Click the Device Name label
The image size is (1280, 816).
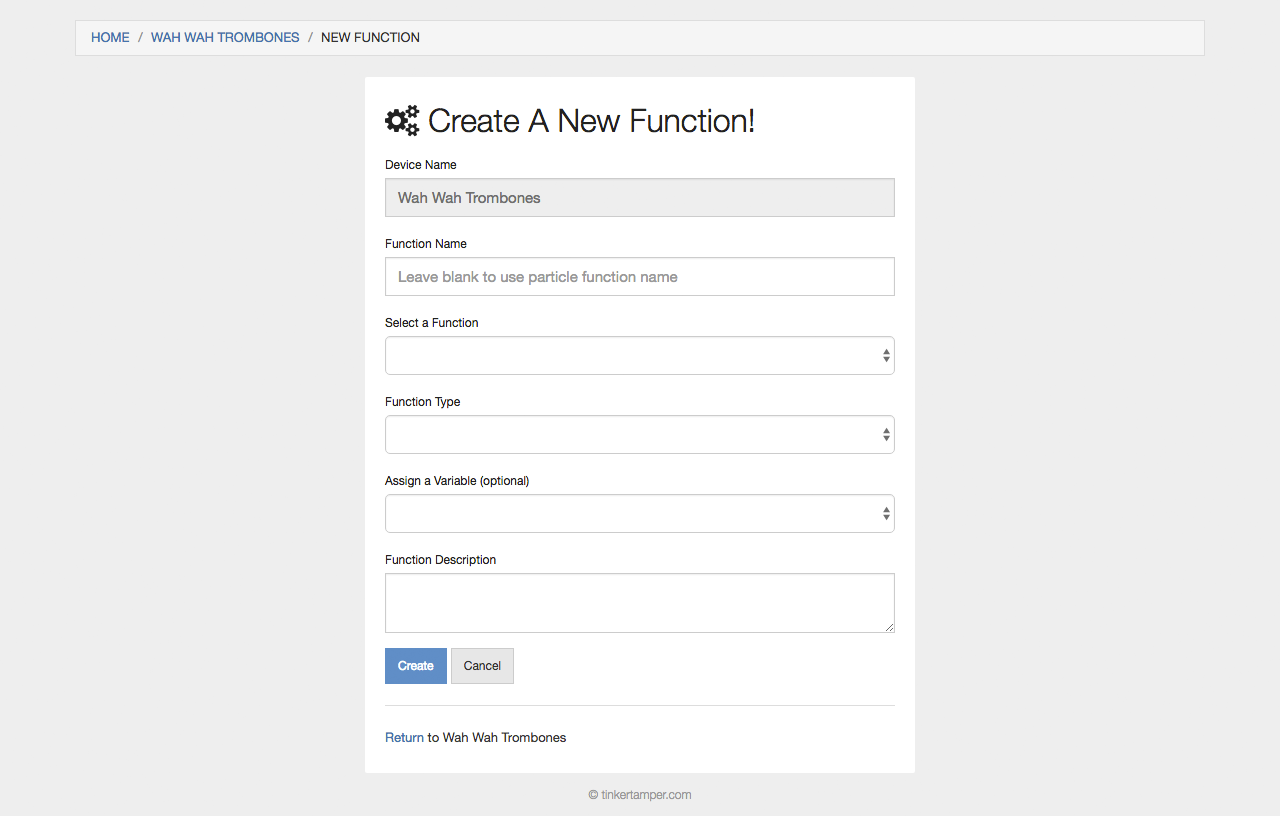point(421,165)
